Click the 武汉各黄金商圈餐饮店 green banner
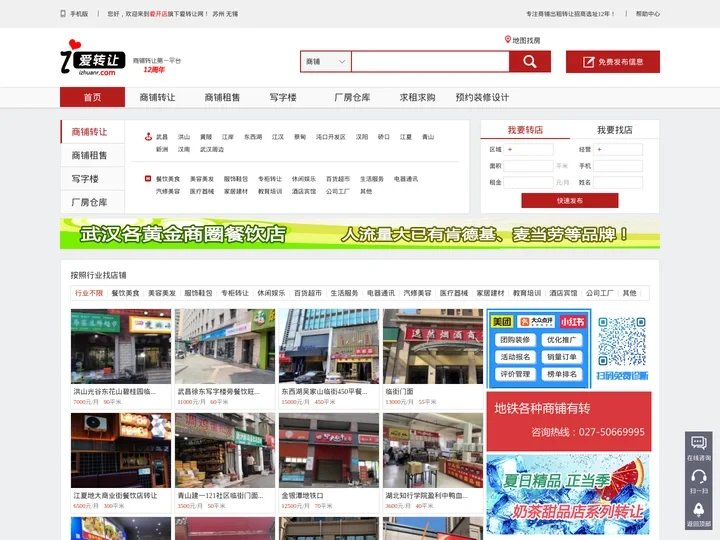 click(x=360, y=234)
